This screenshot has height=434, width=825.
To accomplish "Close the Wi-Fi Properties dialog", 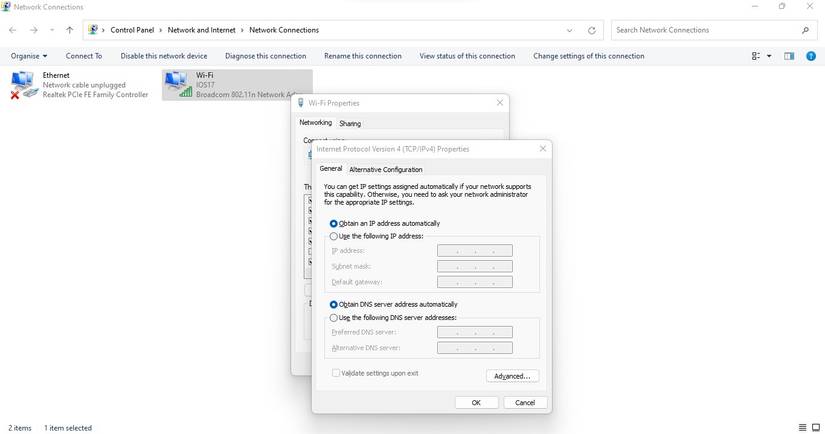I will 500,103.
